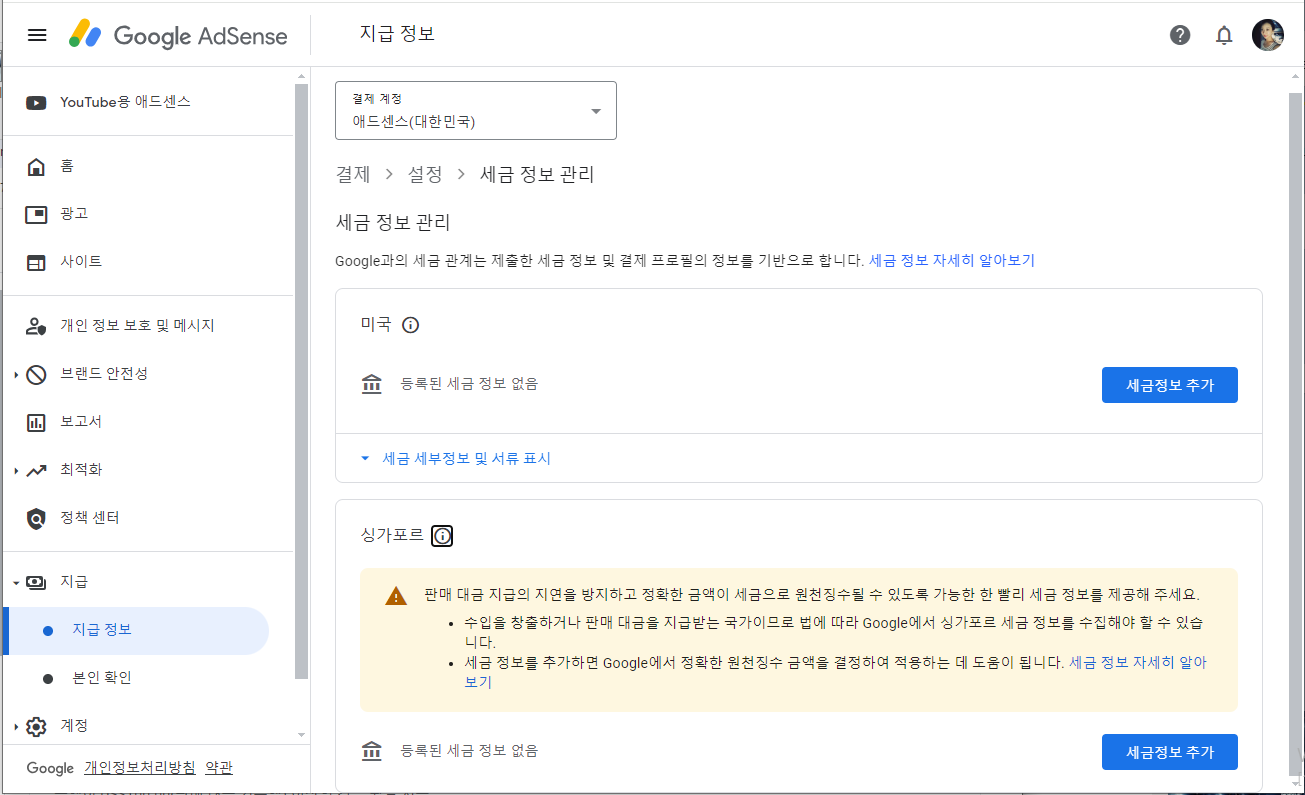Click the gear icon beside 계정
Screen dimensions: 1305x795
(x=36, y=726)
